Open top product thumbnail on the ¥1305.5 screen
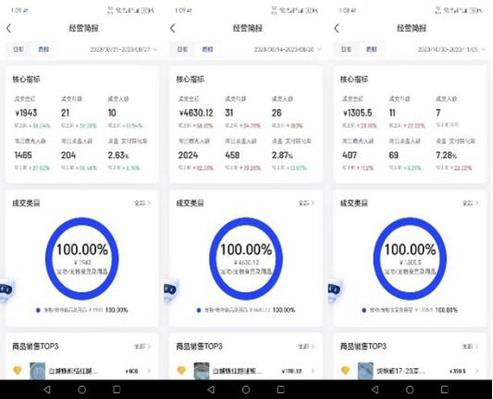Image resolution: width=493 pixels, height=399 pixels. point(365,371)
